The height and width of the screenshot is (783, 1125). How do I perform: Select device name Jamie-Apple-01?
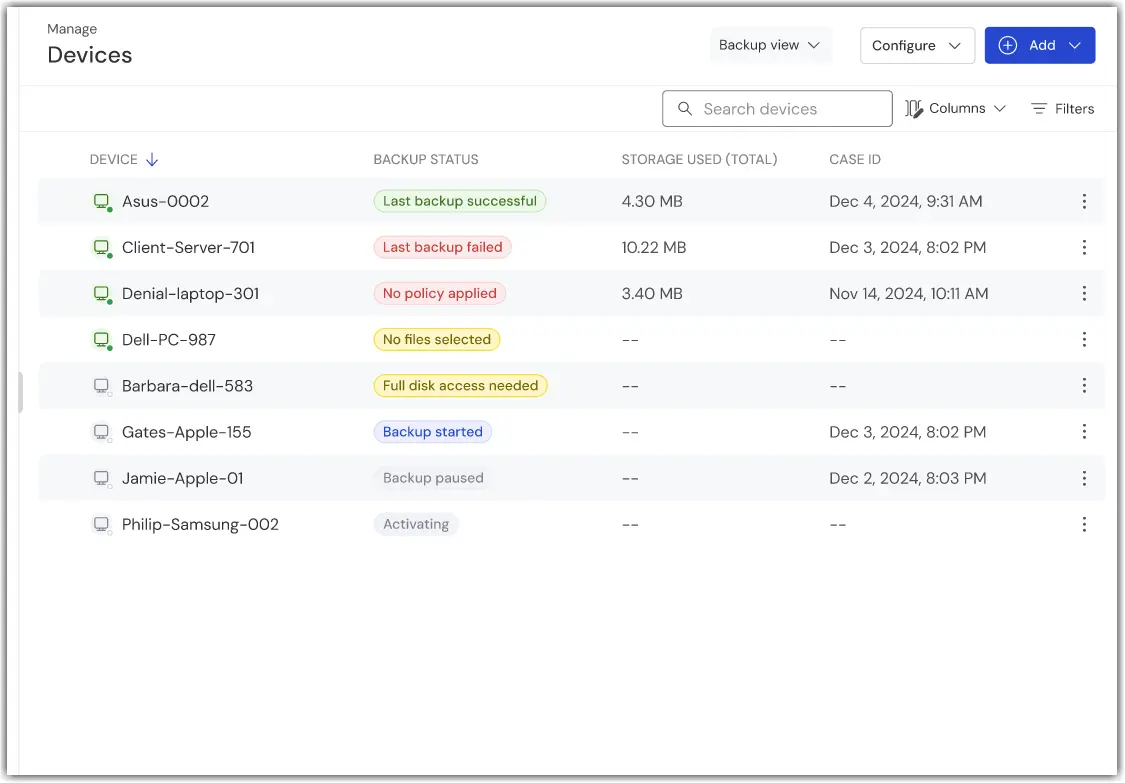[182, 479]
